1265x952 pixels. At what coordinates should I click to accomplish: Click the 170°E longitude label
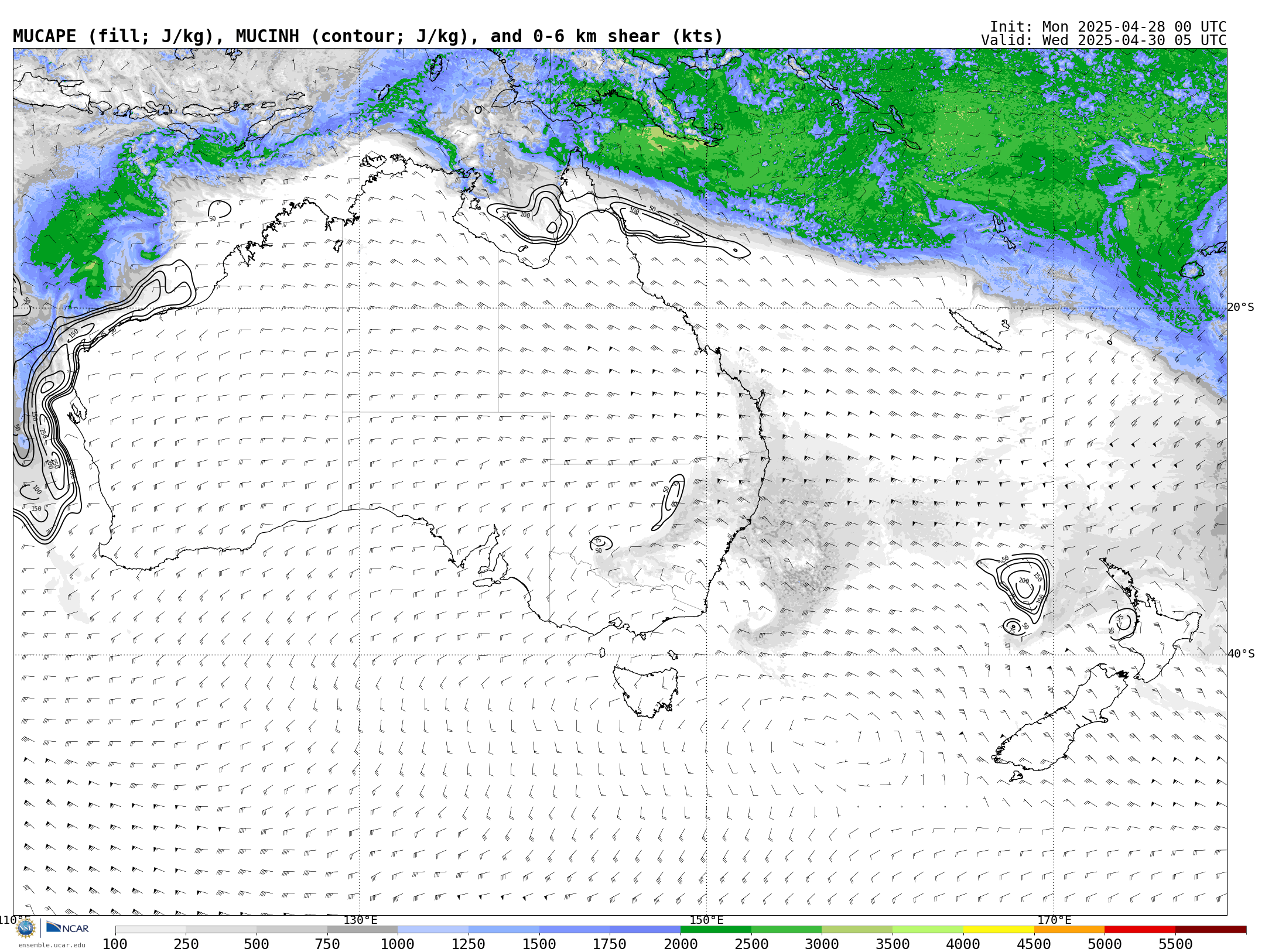click(x=1054, y=920)
